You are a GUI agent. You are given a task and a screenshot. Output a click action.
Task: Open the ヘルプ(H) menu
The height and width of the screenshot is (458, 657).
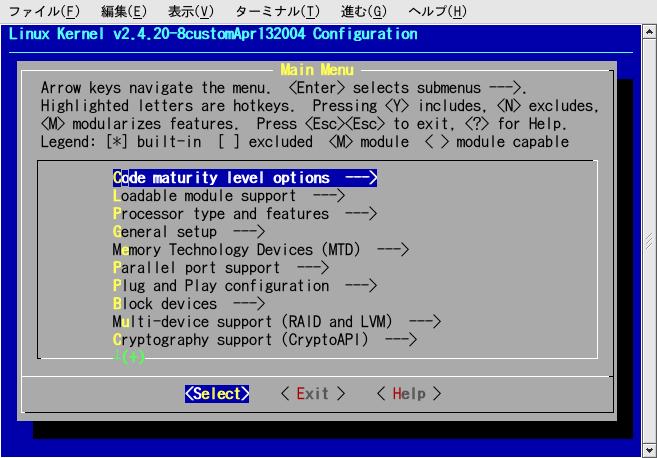(x=437, y=11)
